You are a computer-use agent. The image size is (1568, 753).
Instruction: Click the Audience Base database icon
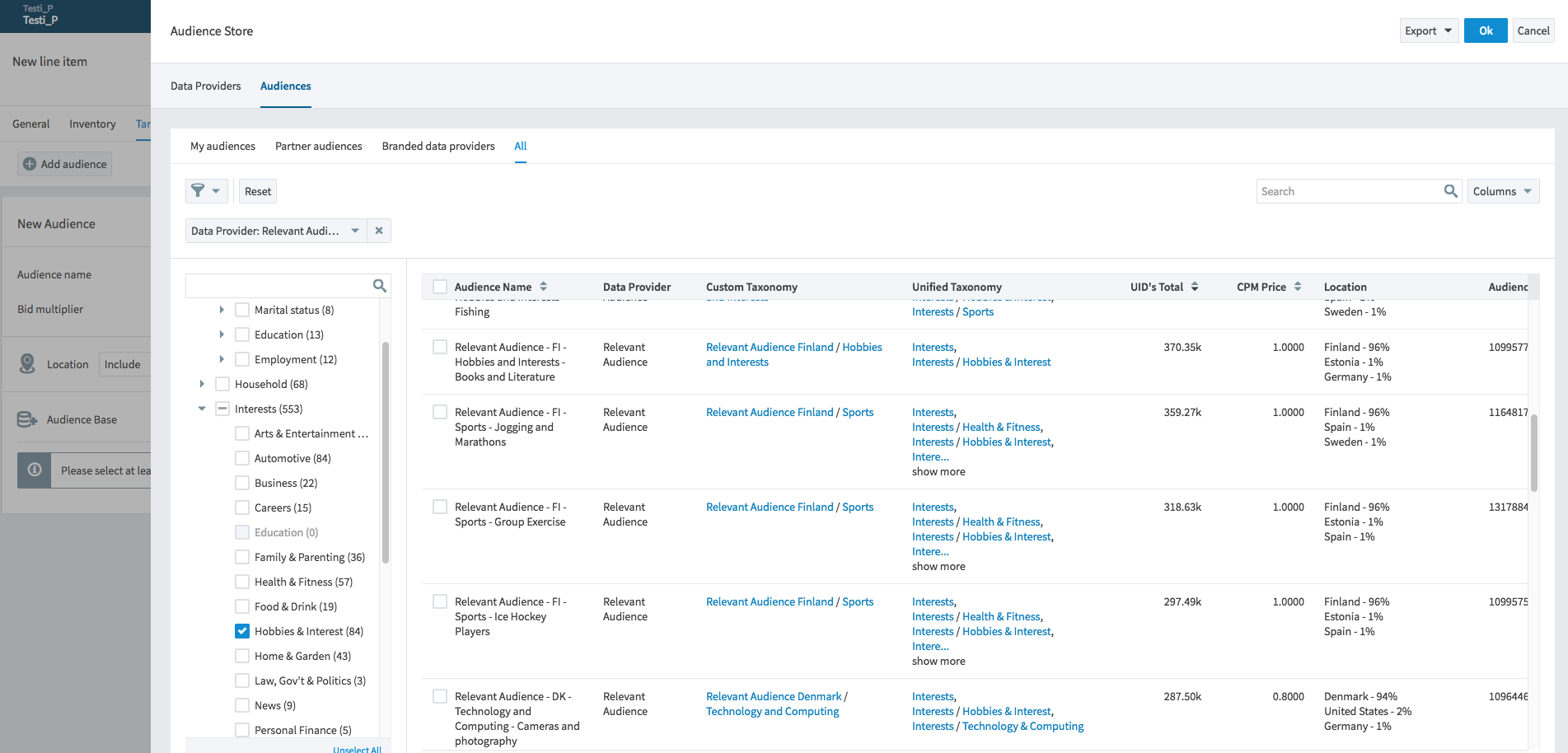pos(27,419)
